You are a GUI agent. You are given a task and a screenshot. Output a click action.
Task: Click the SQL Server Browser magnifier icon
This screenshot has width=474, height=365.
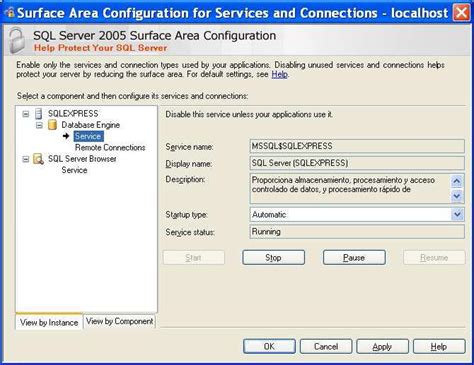39,159
